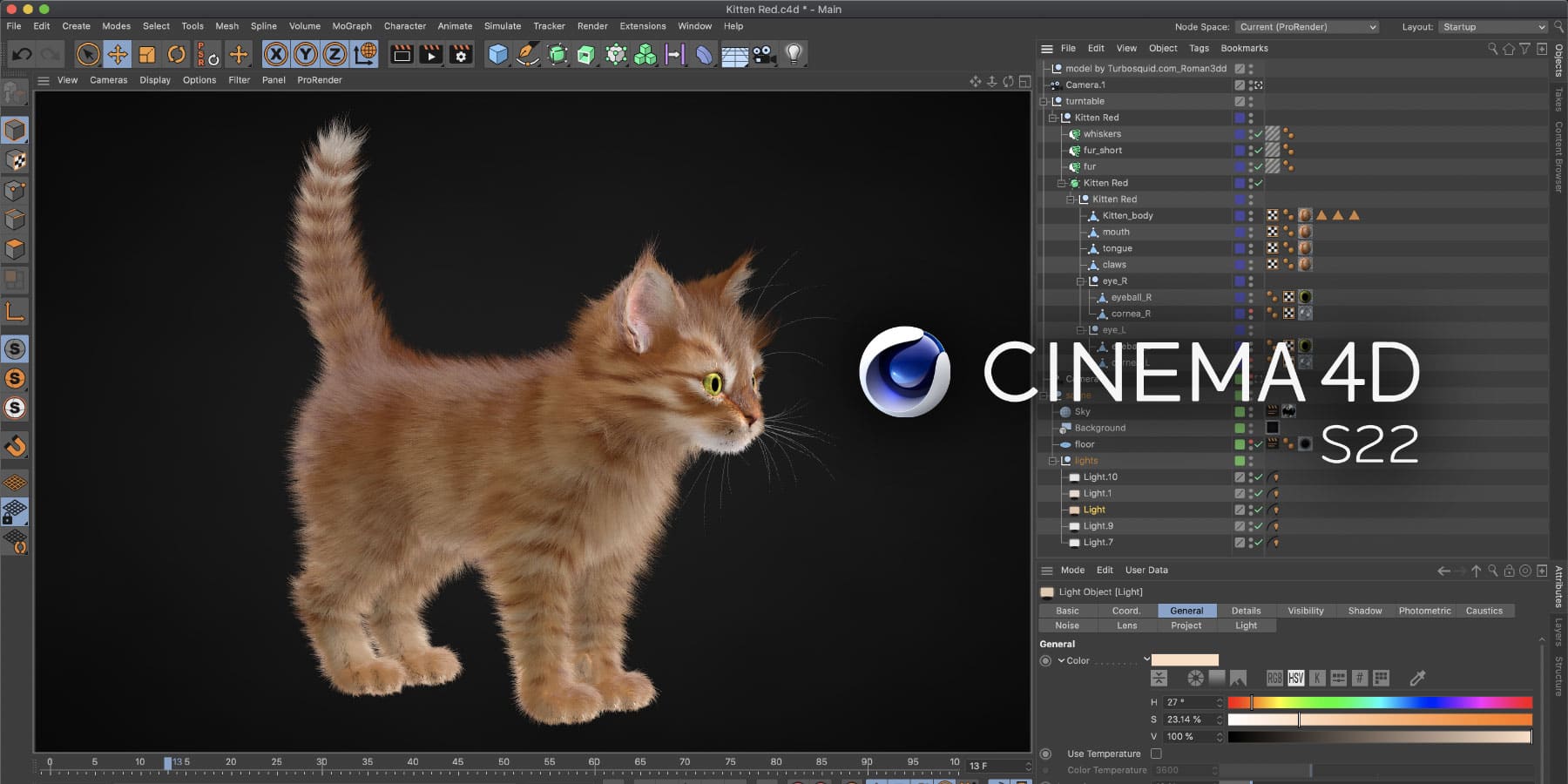Add a Cube primitive object
The height and width of the screenshot is (784, 1568).
point(497,54)
